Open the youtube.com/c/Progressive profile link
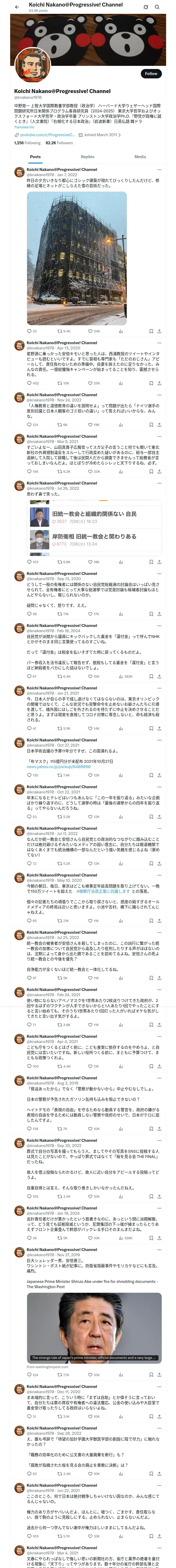Image resolution: width=176 pixels, height=1568 pixels. point(44,135)
